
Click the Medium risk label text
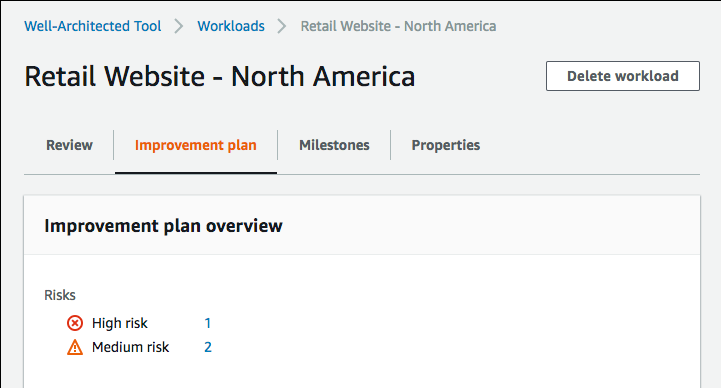(x=131, y=347)
